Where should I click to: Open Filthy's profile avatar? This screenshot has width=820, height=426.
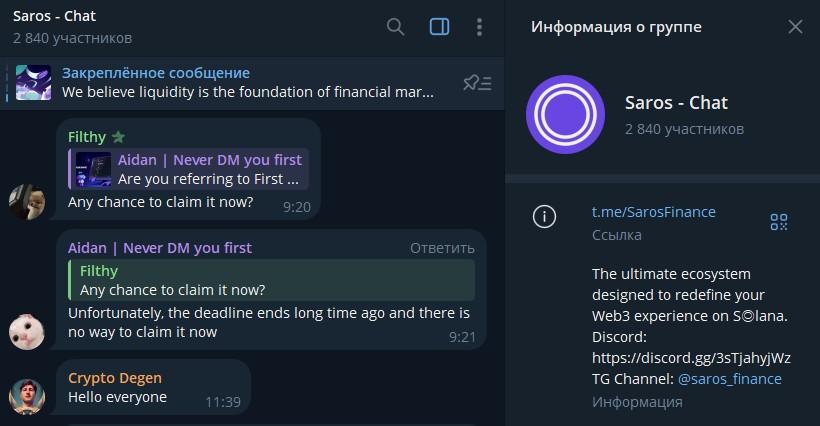tap(26, 200)
